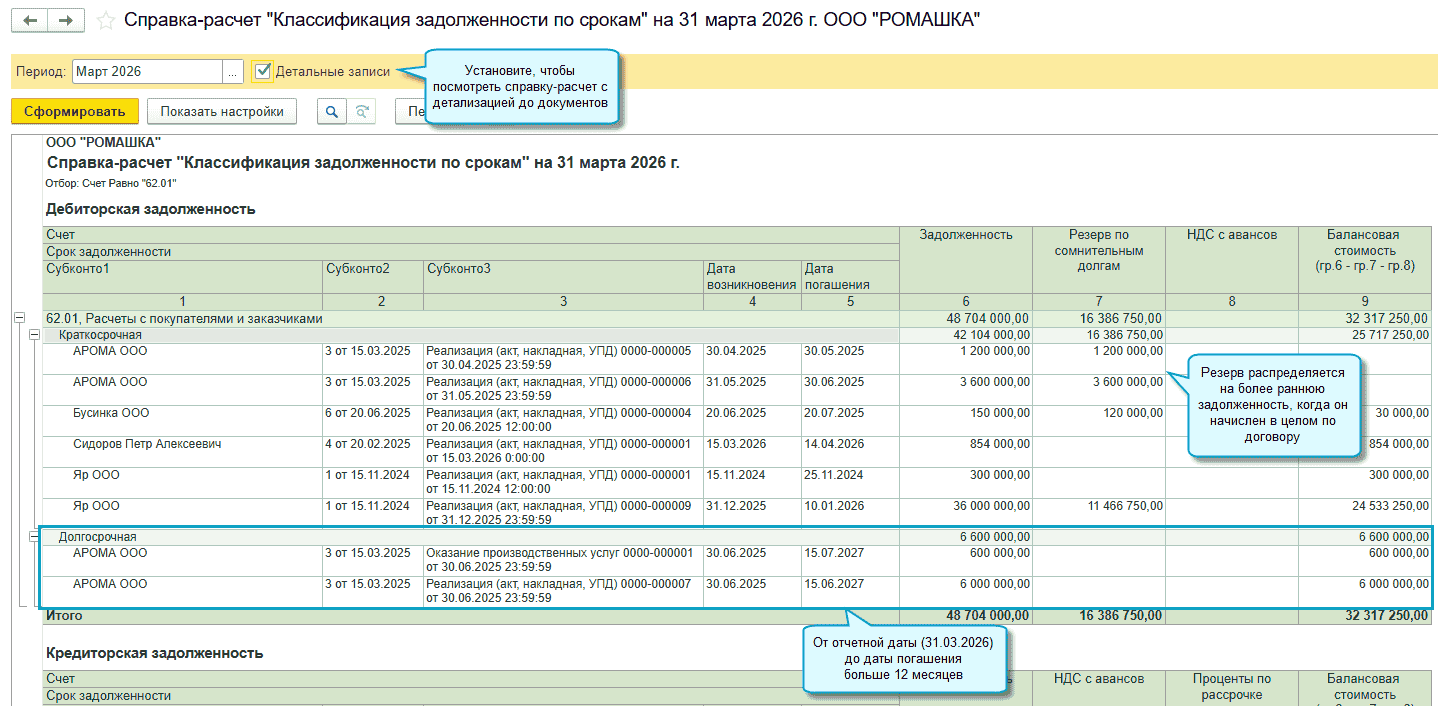1438x706 pixels.
Task: Open period picker with the ellipsis button
Action: point(233,71)
